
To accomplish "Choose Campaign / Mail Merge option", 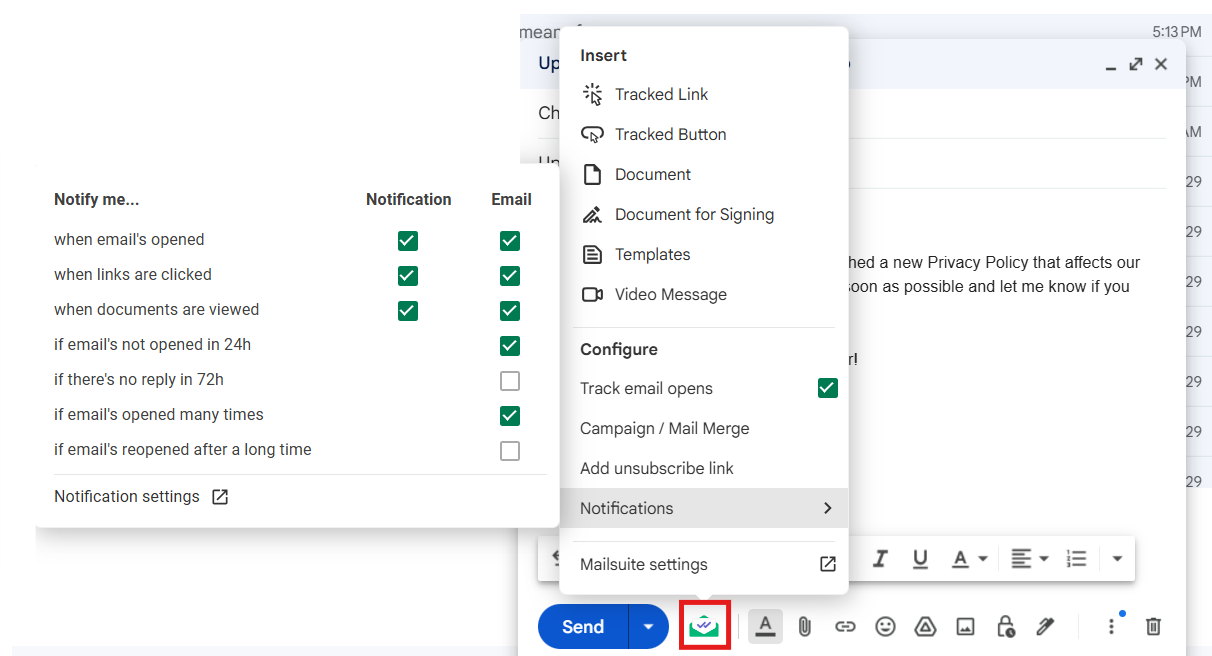I will coord(664,428).
